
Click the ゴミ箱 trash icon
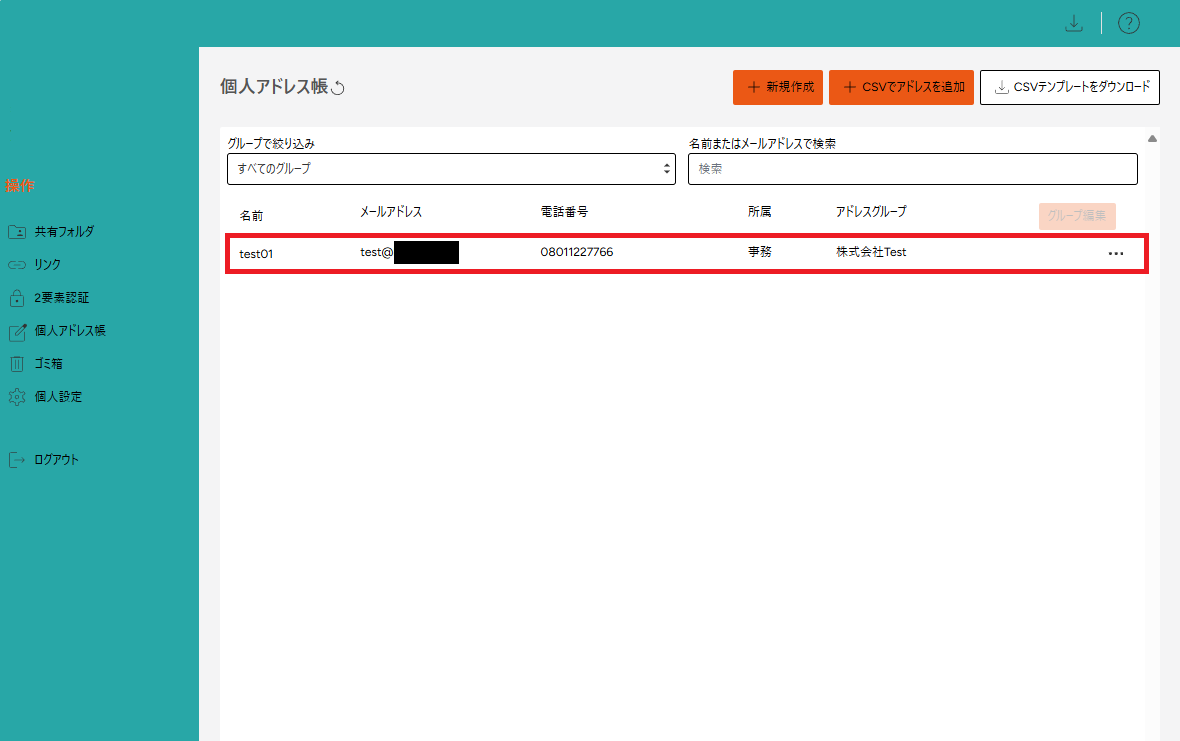click(x=17, y=364)
